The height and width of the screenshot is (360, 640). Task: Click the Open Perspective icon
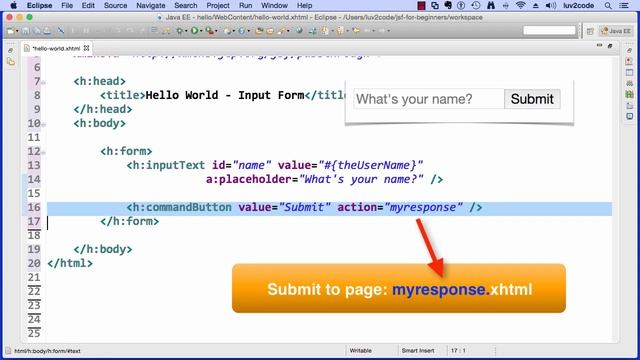[x=590, y=31]
